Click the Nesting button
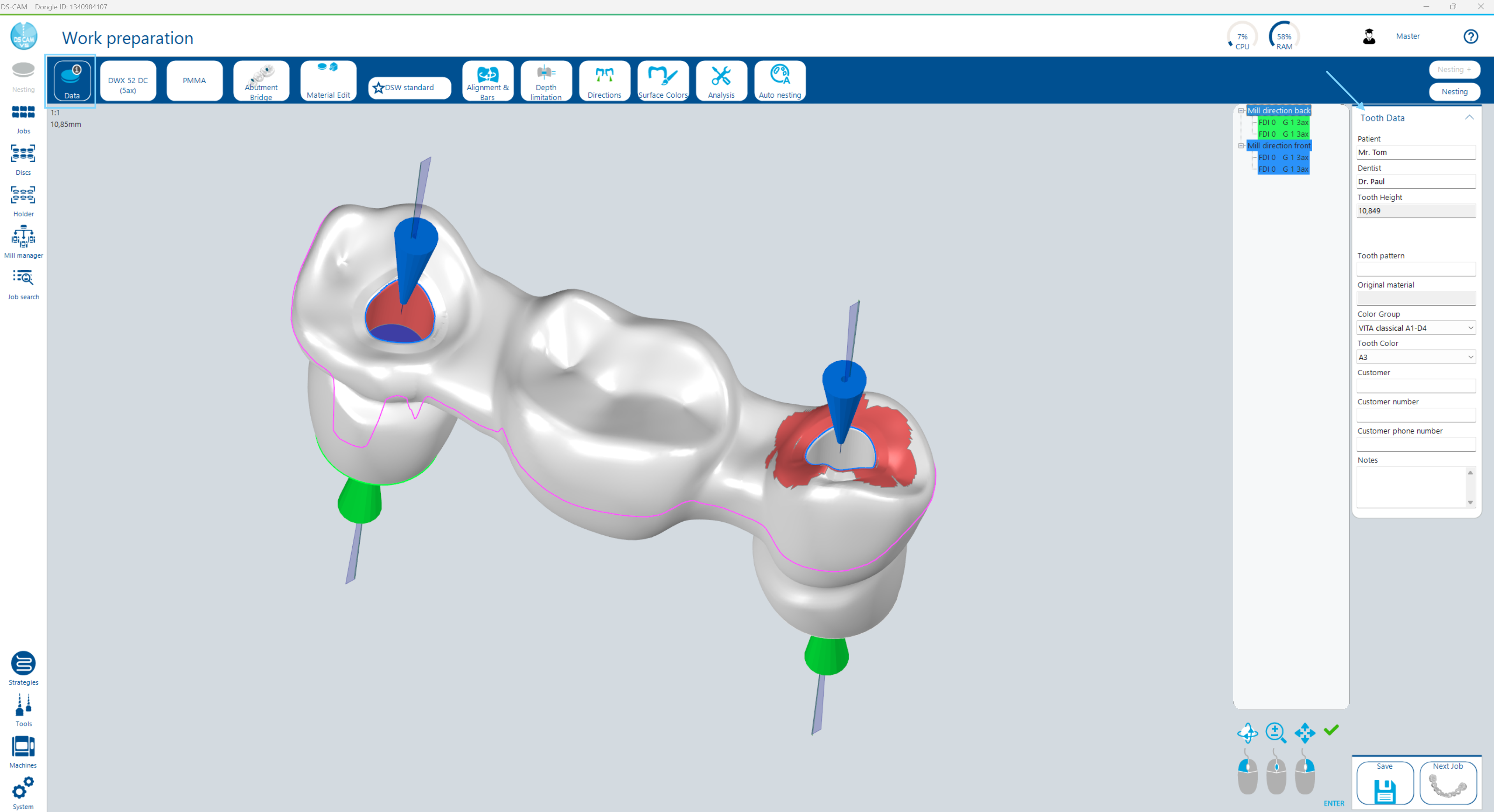 point(1454,91)
